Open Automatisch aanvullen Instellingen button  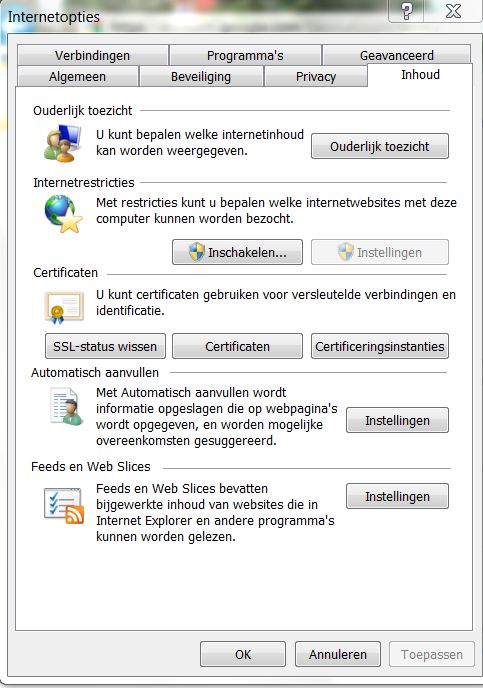(397, 420)
